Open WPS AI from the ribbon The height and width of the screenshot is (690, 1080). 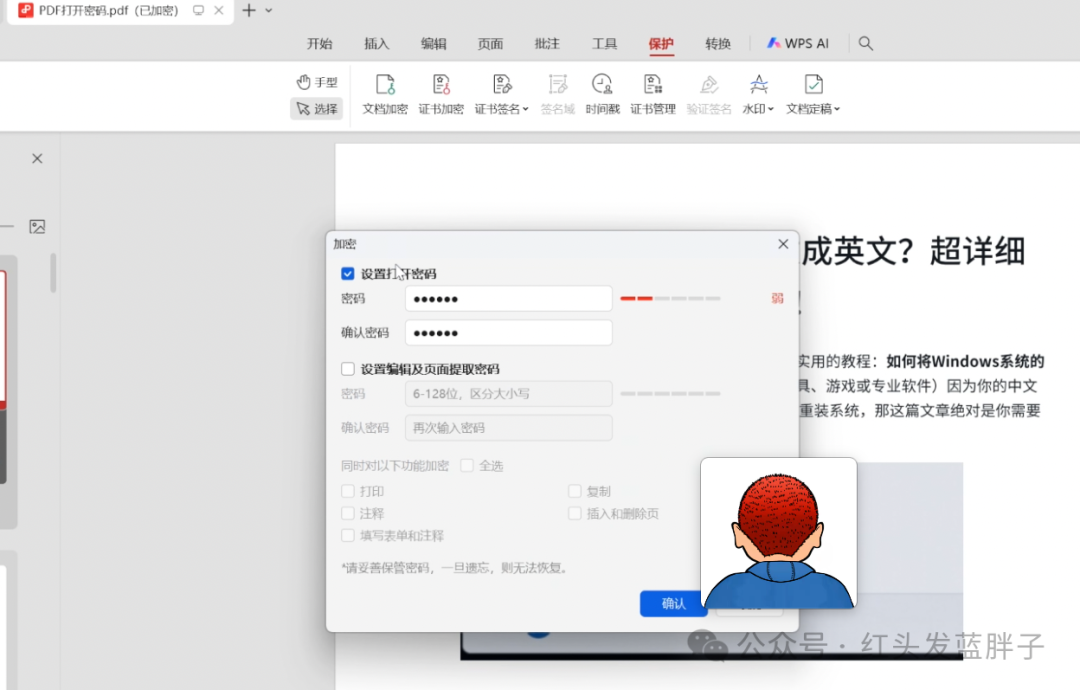coord(798,44)
